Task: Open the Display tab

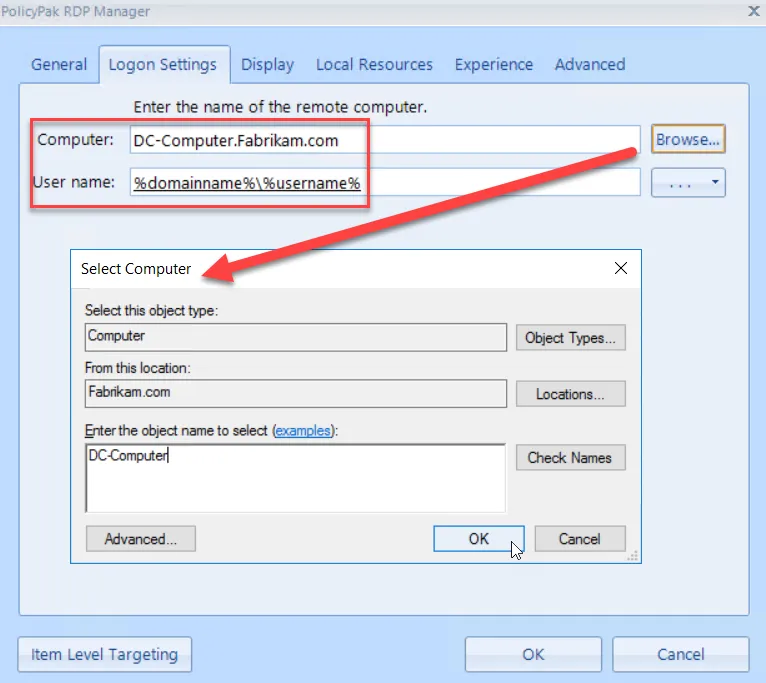Action: point(267,64)
